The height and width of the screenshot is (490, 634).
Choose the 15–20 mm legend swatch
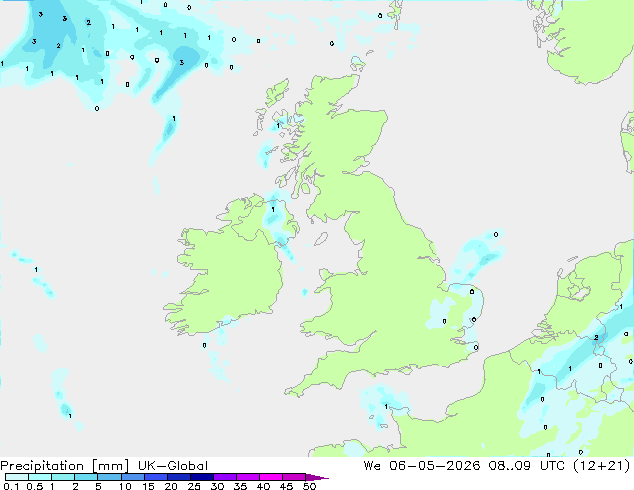pyautogui.click(x=155, y=477)
